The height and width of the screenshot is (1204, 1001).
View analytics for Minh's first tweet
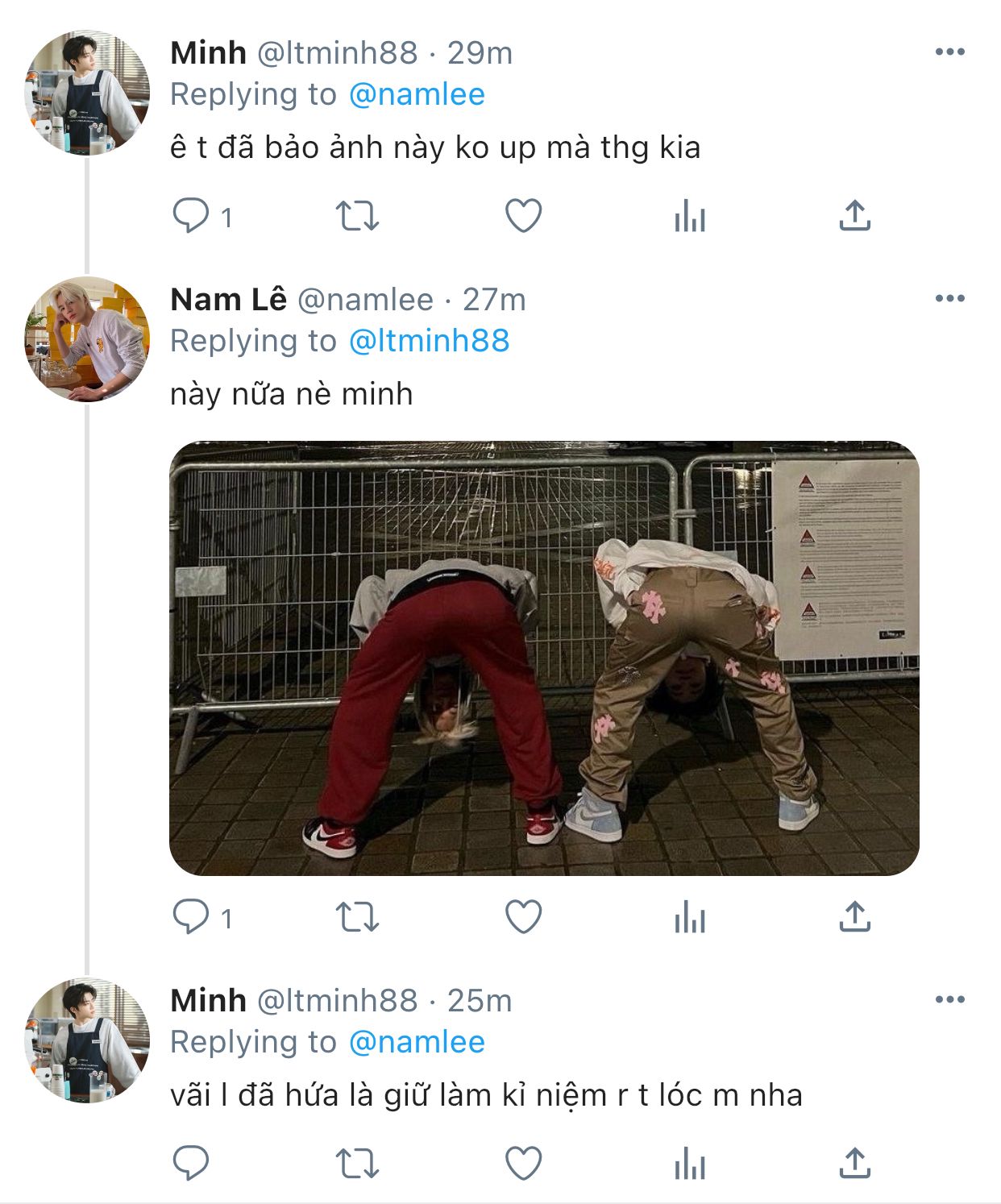point(690,217)
